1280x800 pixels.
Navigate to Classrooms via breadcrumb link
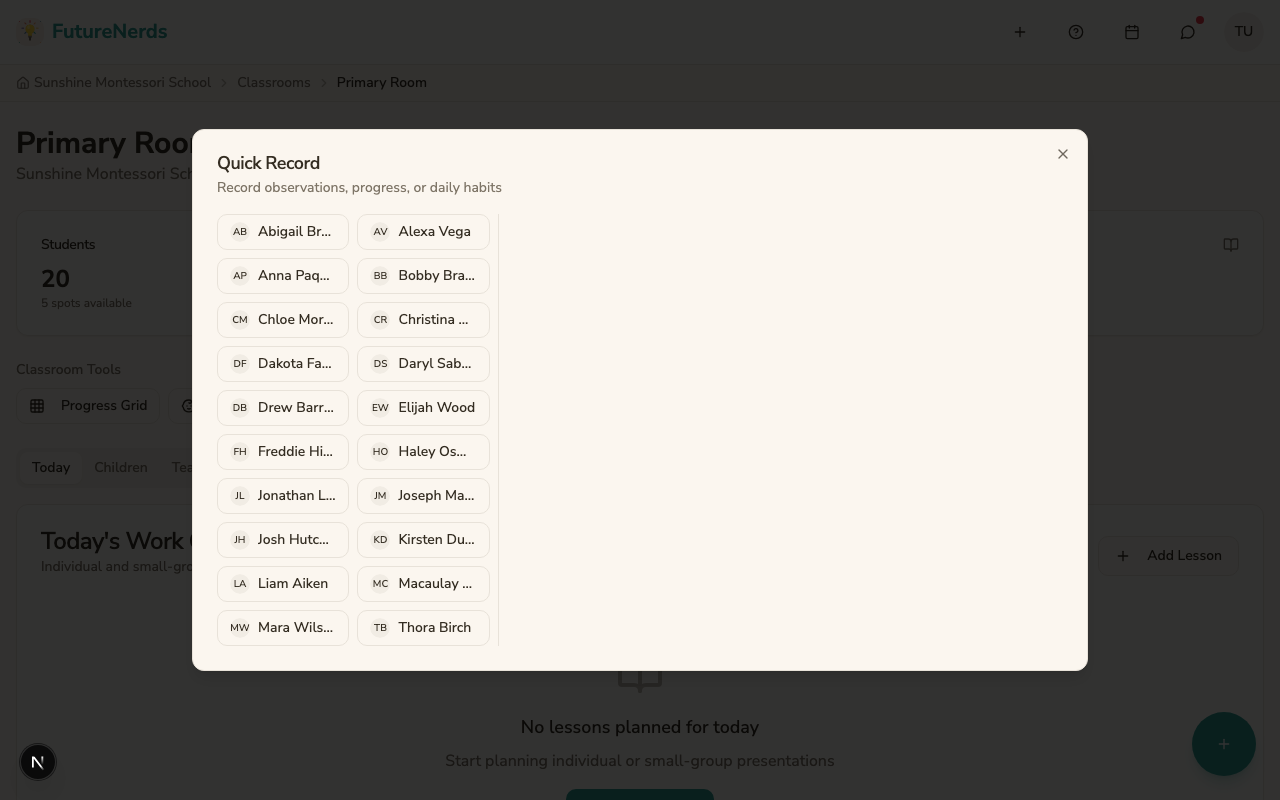pyautogui.click(x=274, y=82)
